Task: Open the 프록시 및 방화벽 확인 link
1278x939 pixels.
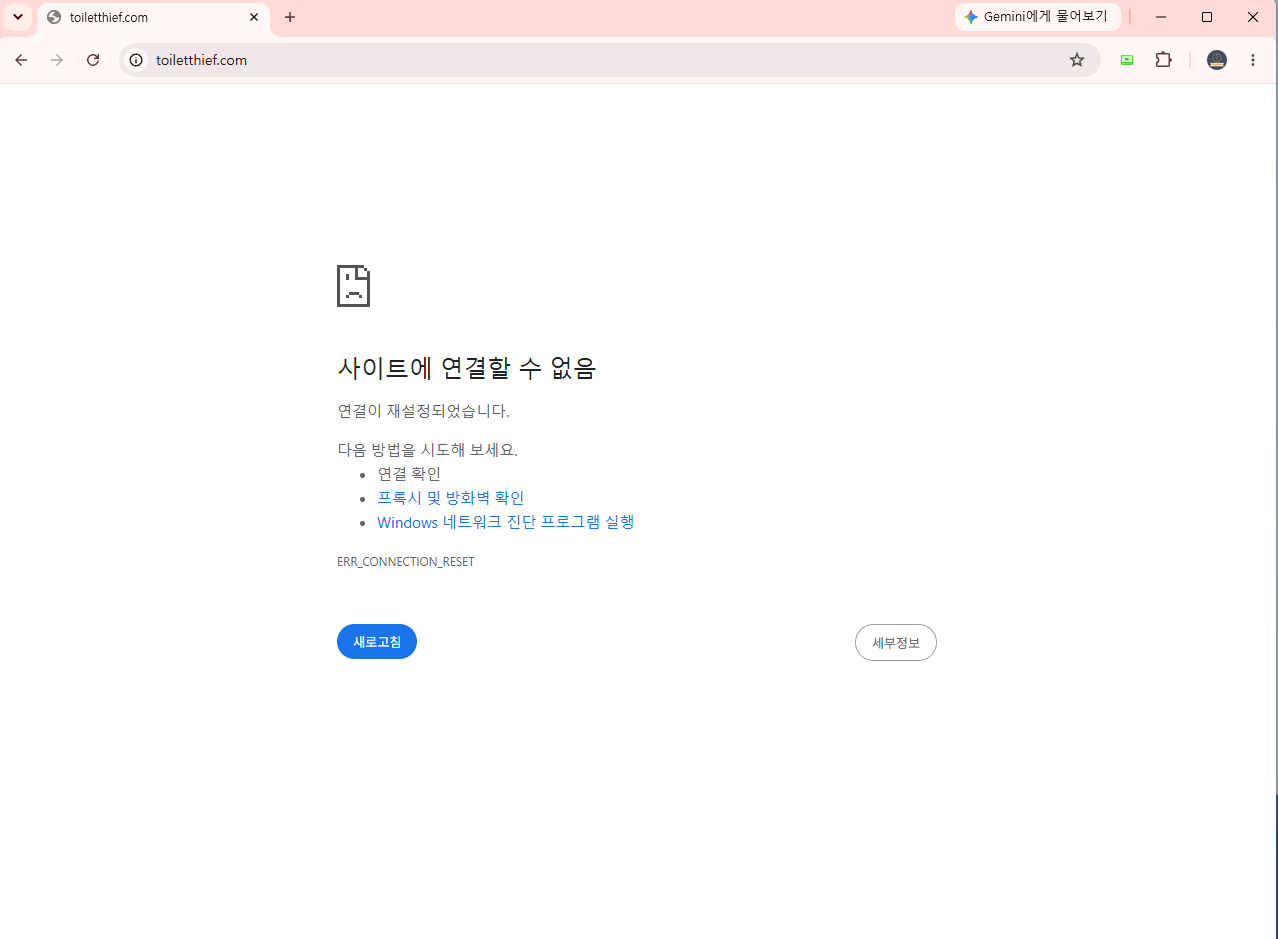Action: pyautogui.click(x=451, y=498)
